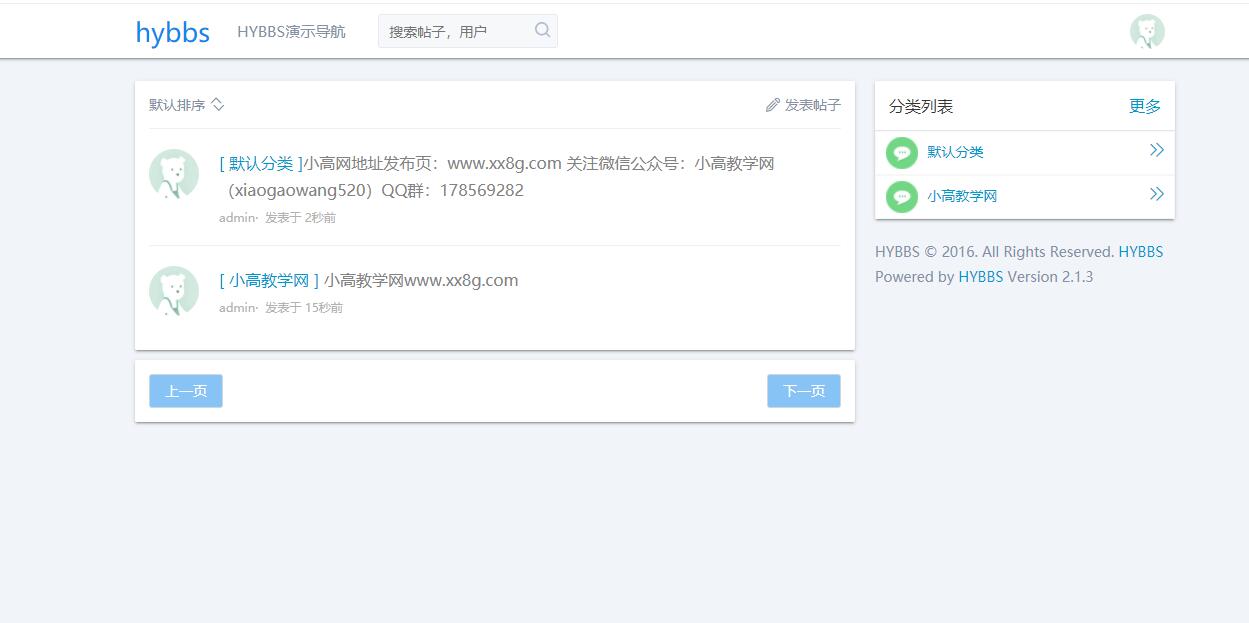Open user avatar in top bar
Screen dimensions: 1249x623
pyautogui.click(x=1147, y=31)
